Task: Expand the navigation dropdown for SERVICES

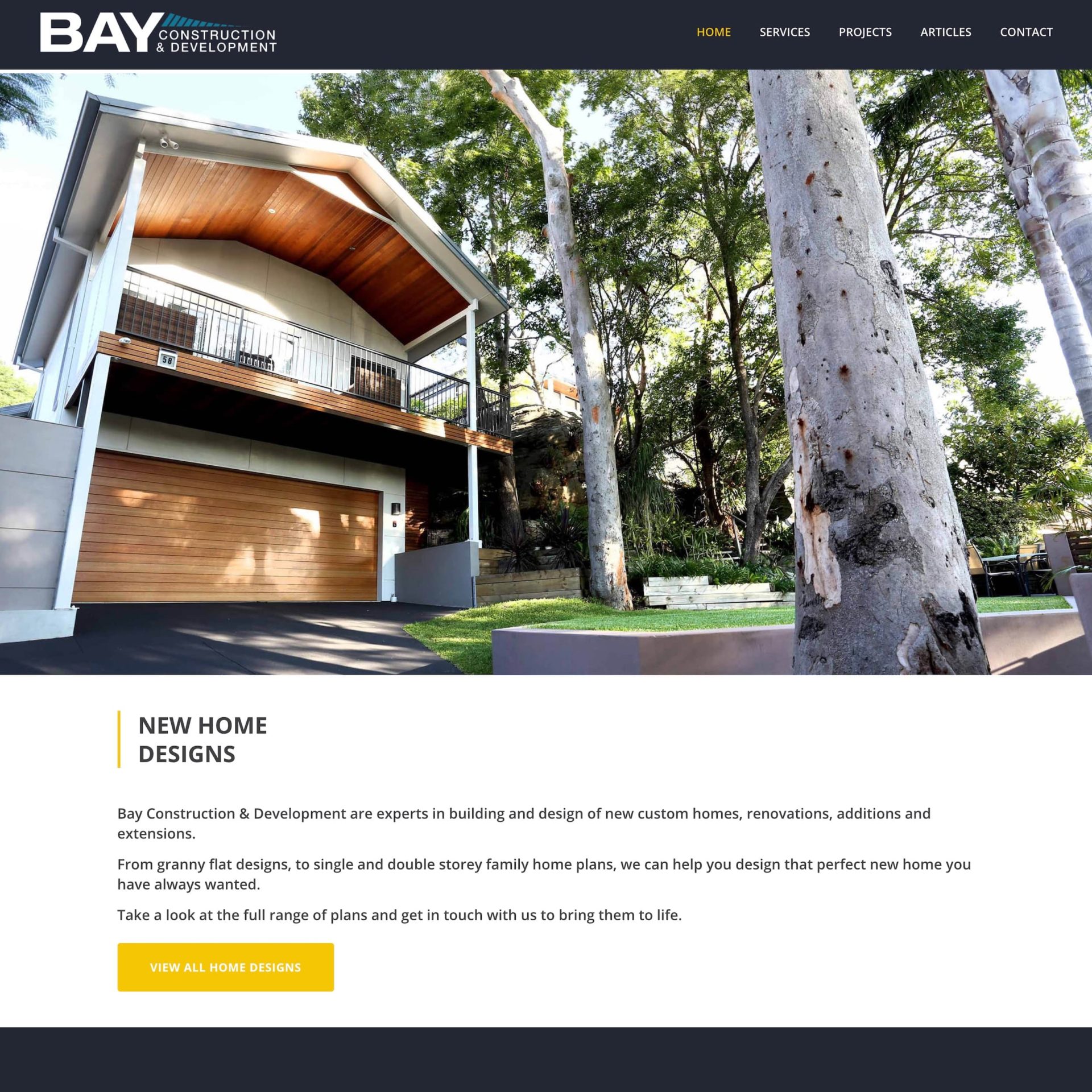Action: (785, 32)
